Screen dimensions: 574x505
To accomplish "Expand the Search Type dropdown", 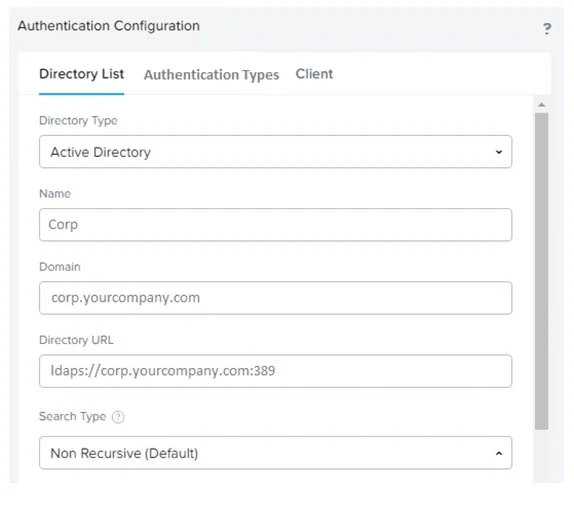I will click(x=275, y=453).
